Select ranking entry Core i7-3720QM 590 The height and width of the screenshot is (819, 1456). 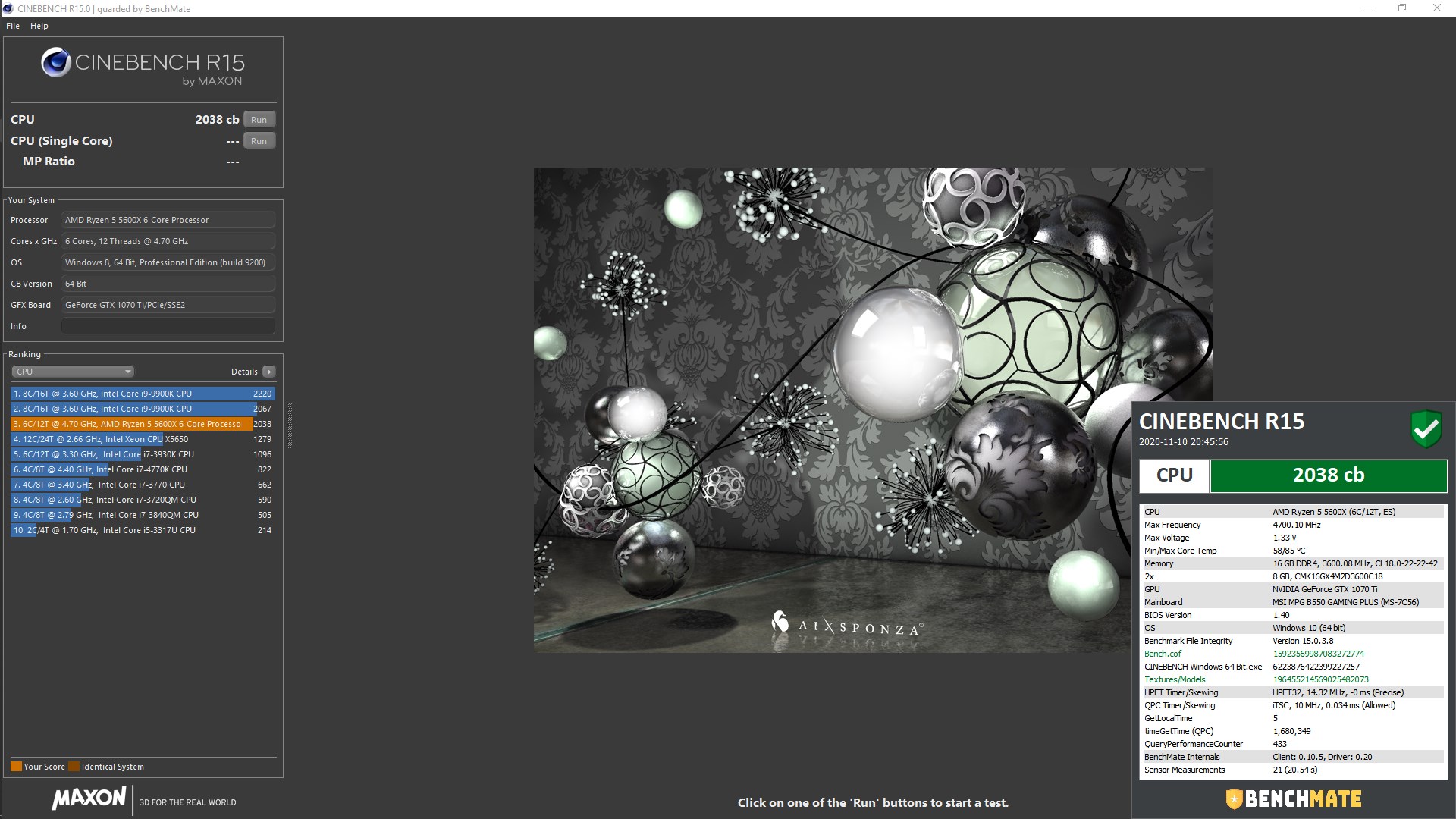coord(143,500)
